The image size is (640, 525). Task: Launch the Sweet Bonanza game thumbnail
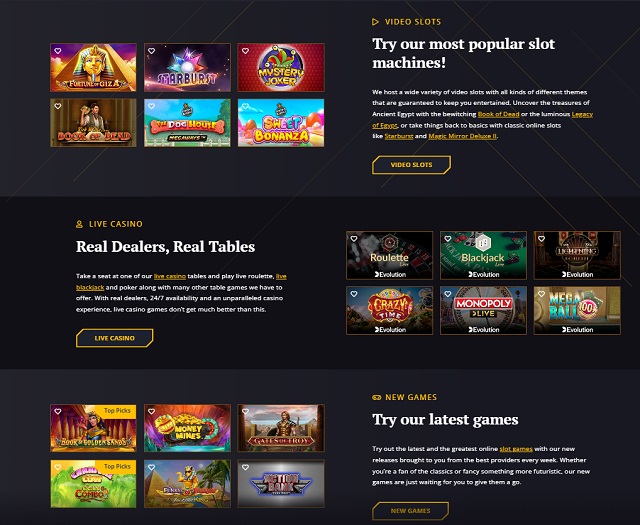281,123
